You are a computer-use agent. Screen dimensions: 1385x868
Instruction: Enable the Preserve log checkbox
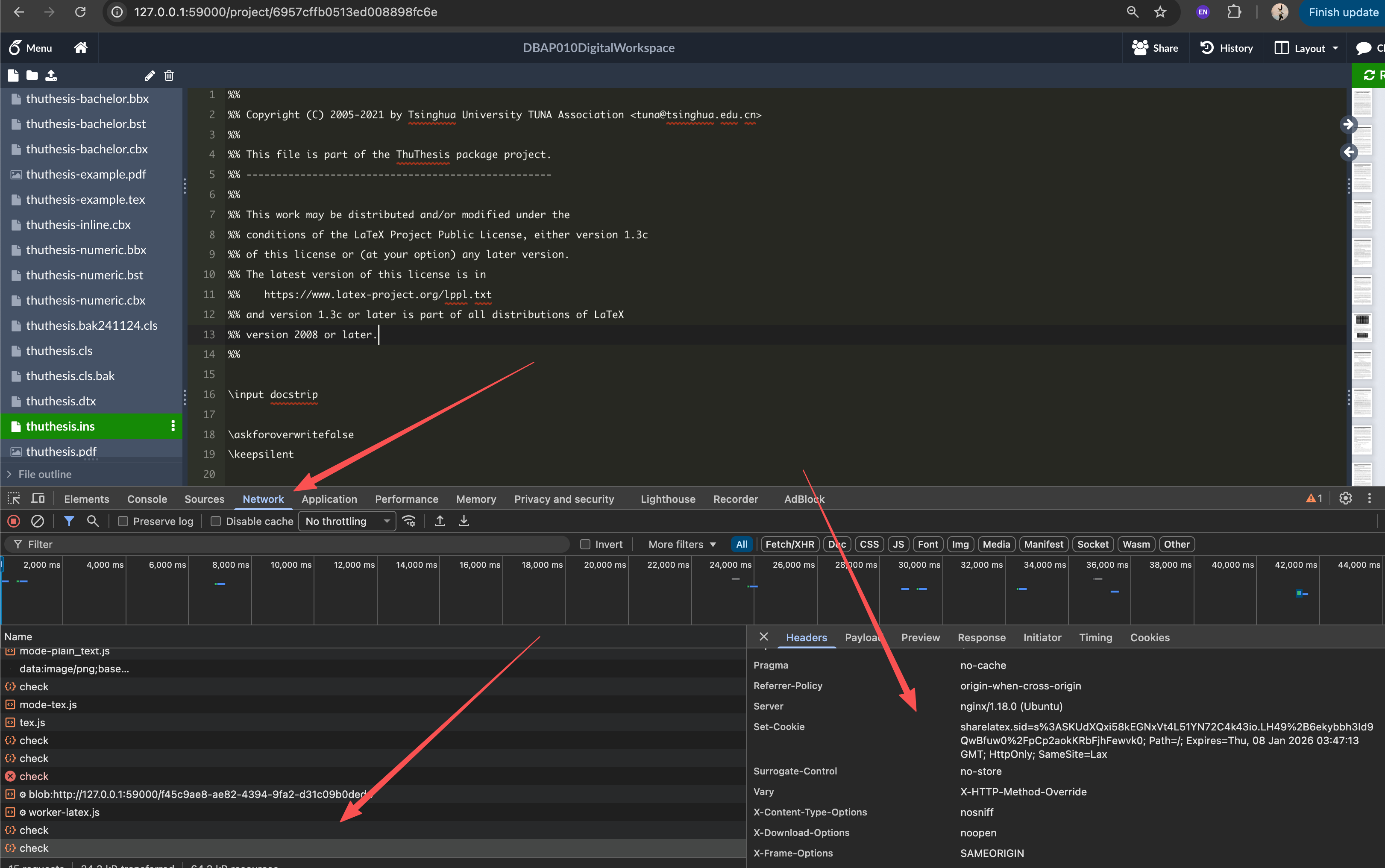coord(123,521)
